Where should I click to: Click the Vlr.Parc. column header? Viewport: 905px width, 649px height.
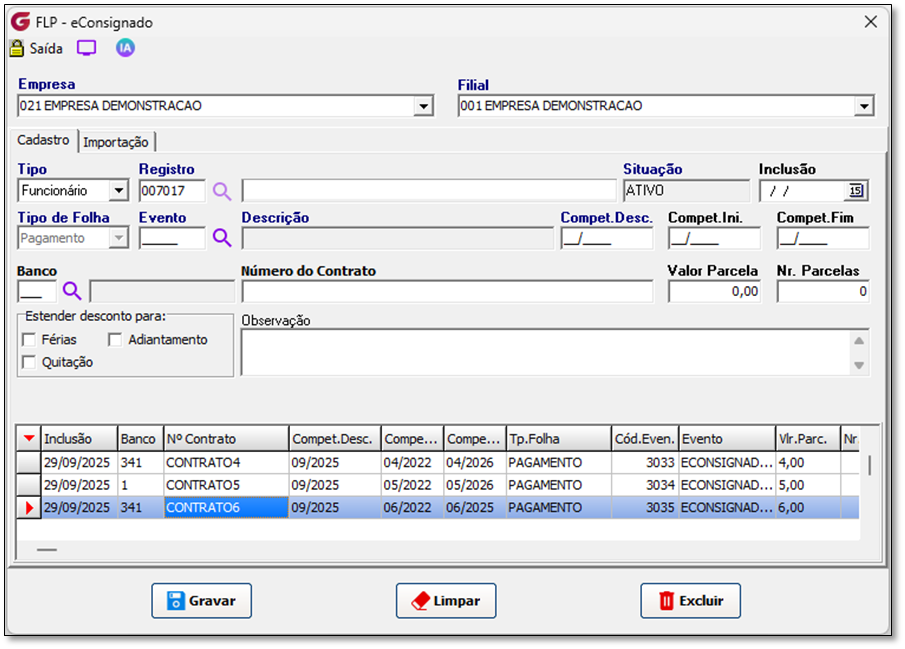pos(808,439)
